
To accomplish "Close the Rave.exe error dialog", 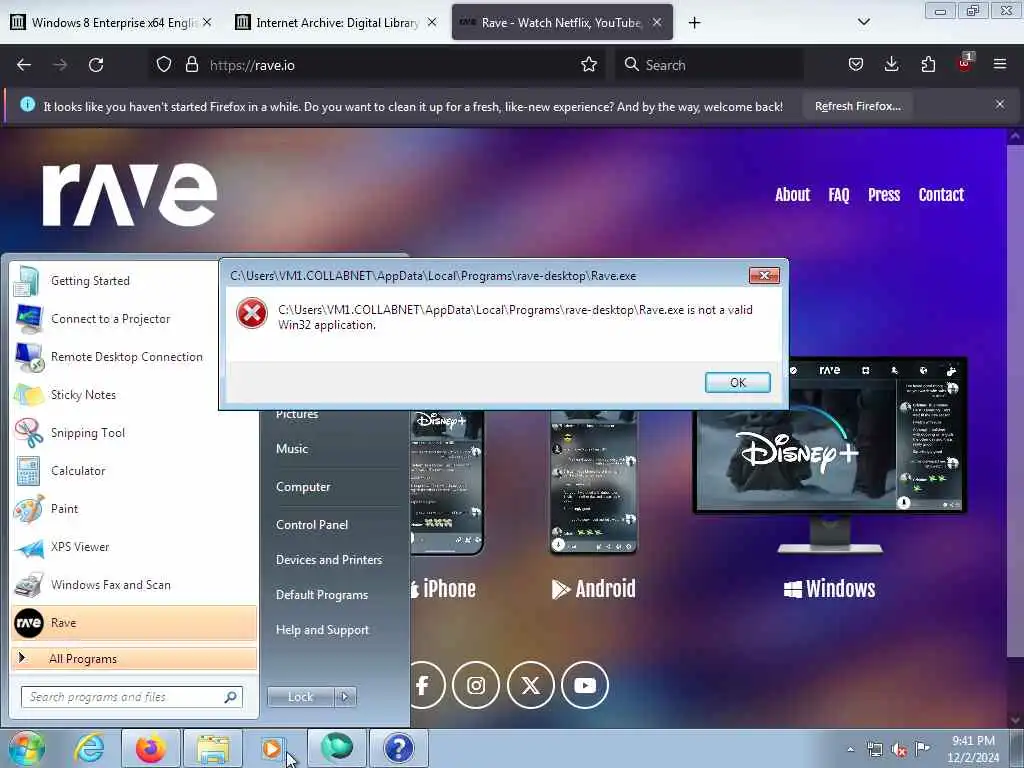I will click(763, 276).
